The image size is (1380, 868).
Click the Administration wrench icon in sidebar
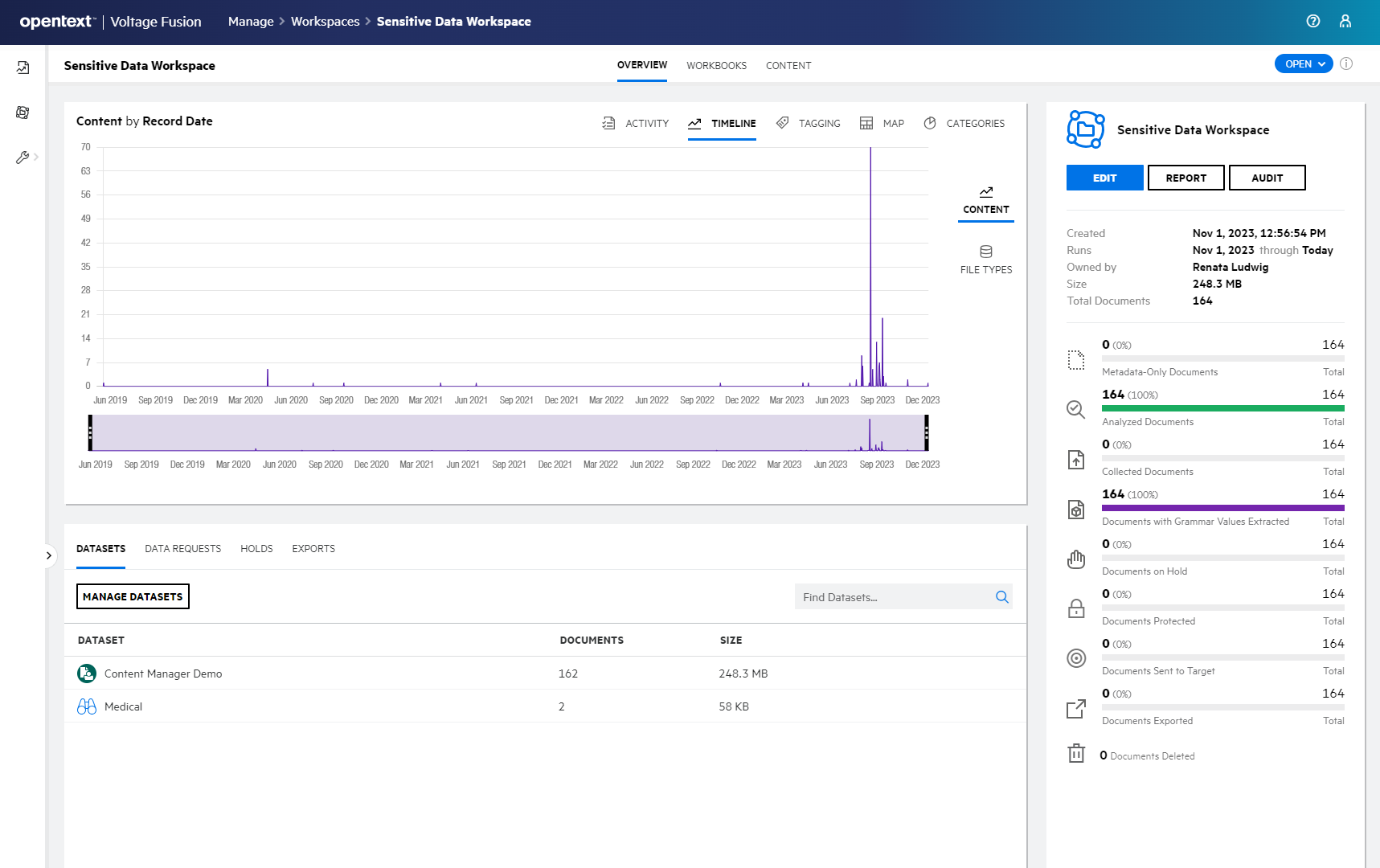[x=22, y=157]
